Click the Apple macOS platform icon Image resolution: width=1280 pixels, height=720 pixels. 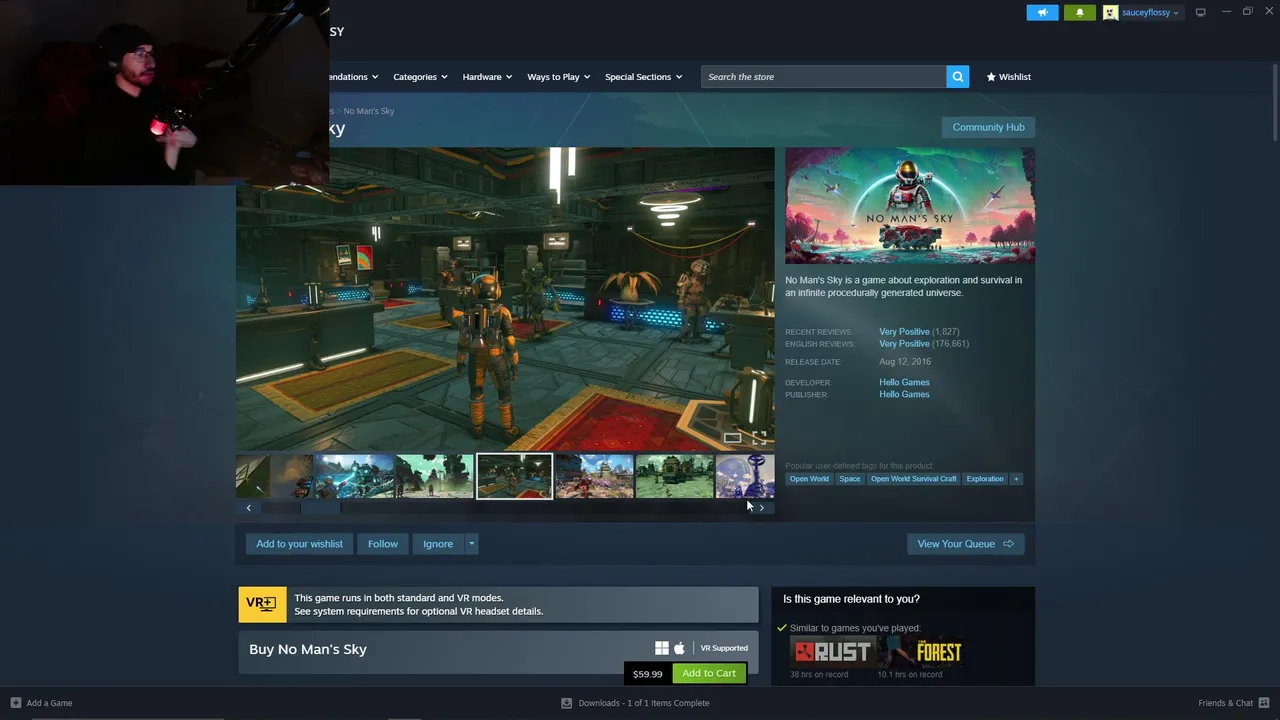[680, 648]
